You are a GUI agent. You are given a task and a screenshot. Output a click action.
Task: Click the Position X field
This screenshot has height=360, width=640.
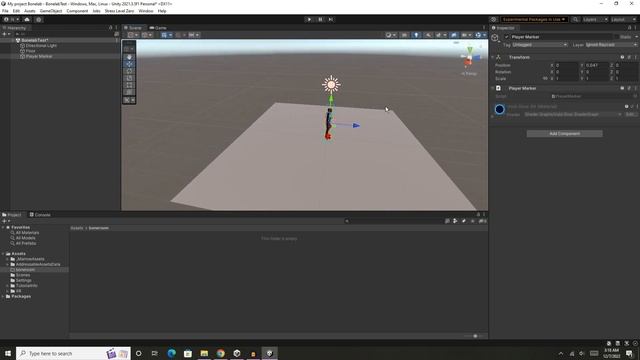pos(567,65)
